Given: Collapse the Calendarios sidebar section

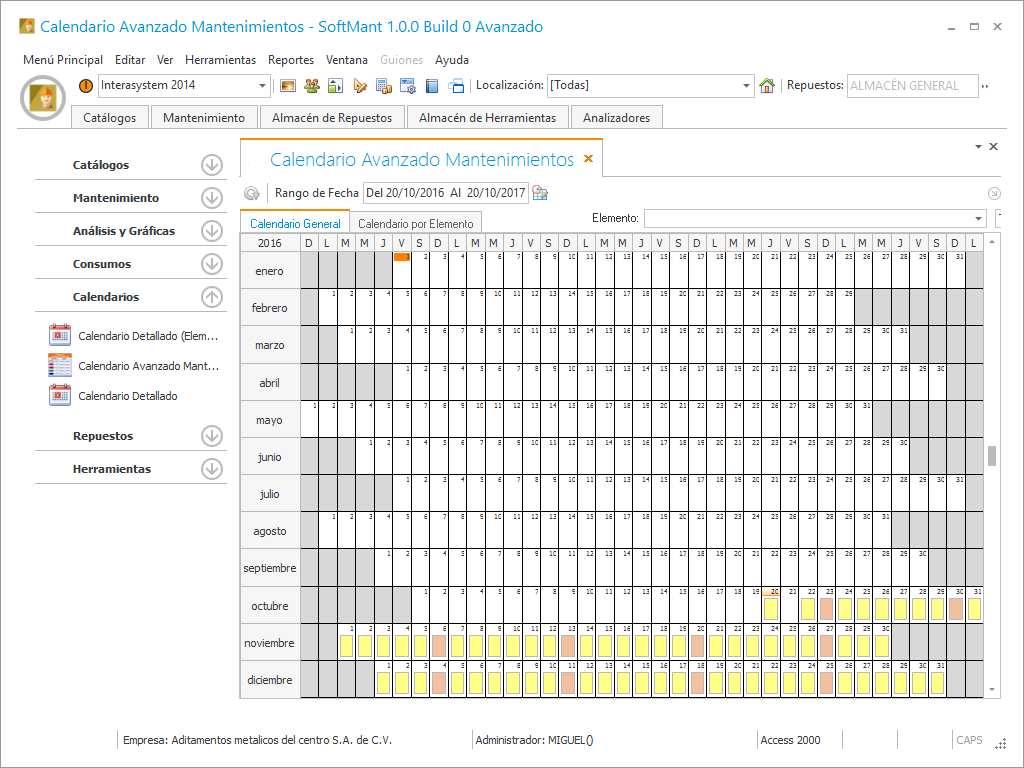Looking at the screenshot, I should (x=211, y=297).
